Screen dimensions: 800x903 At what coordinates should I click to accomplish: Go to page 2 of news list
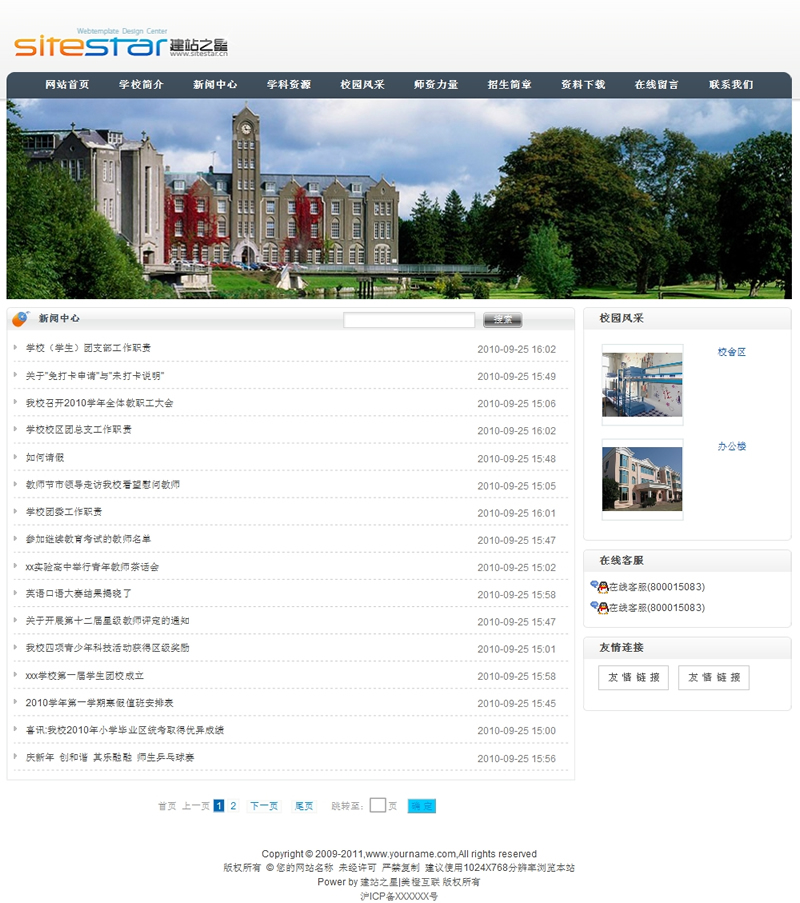point(233,806)
